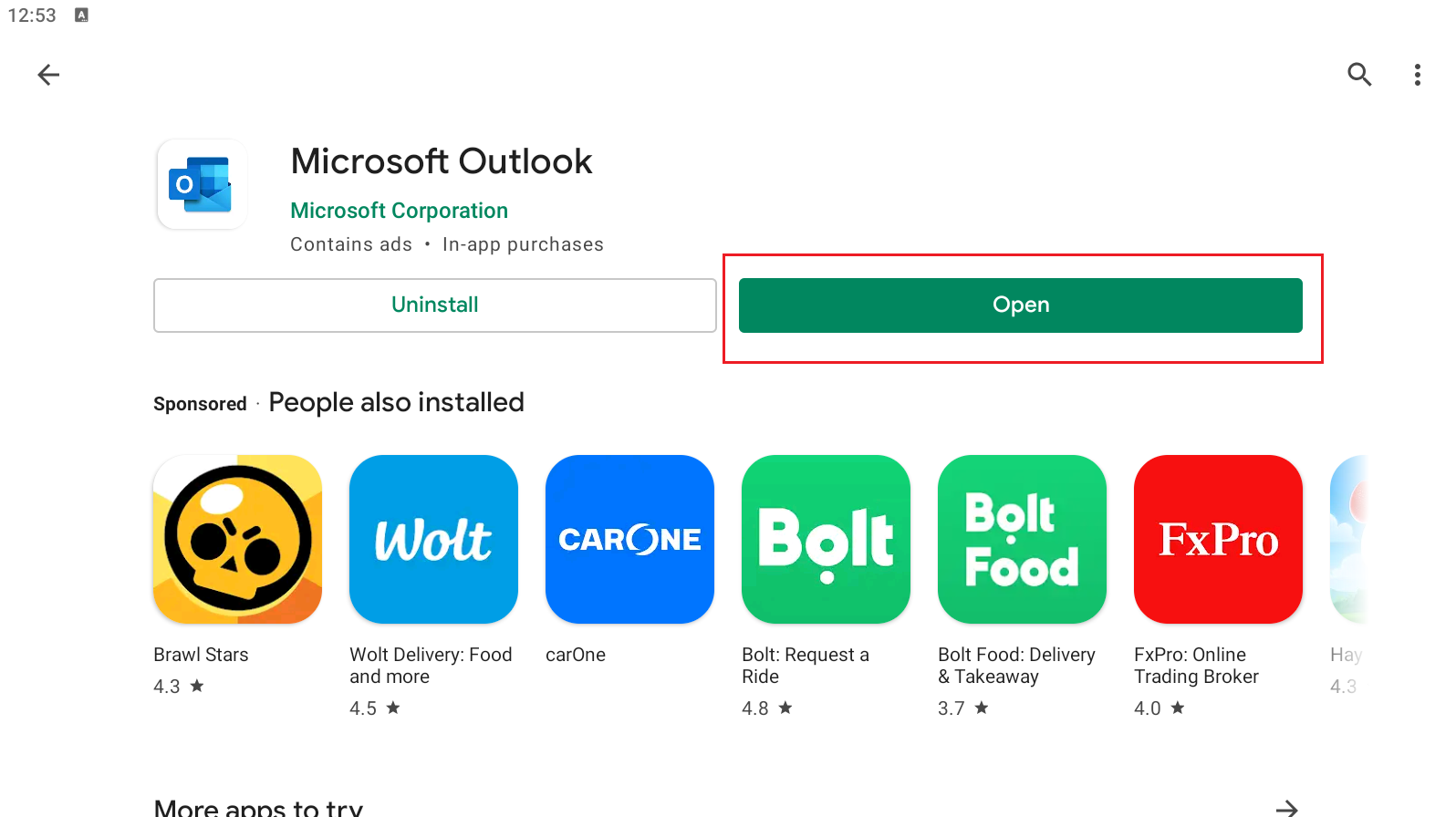Open the Bolt Food app icon
Image resolution: width=1456 pixels, height=817 pixels.
tap(1022, 539)
